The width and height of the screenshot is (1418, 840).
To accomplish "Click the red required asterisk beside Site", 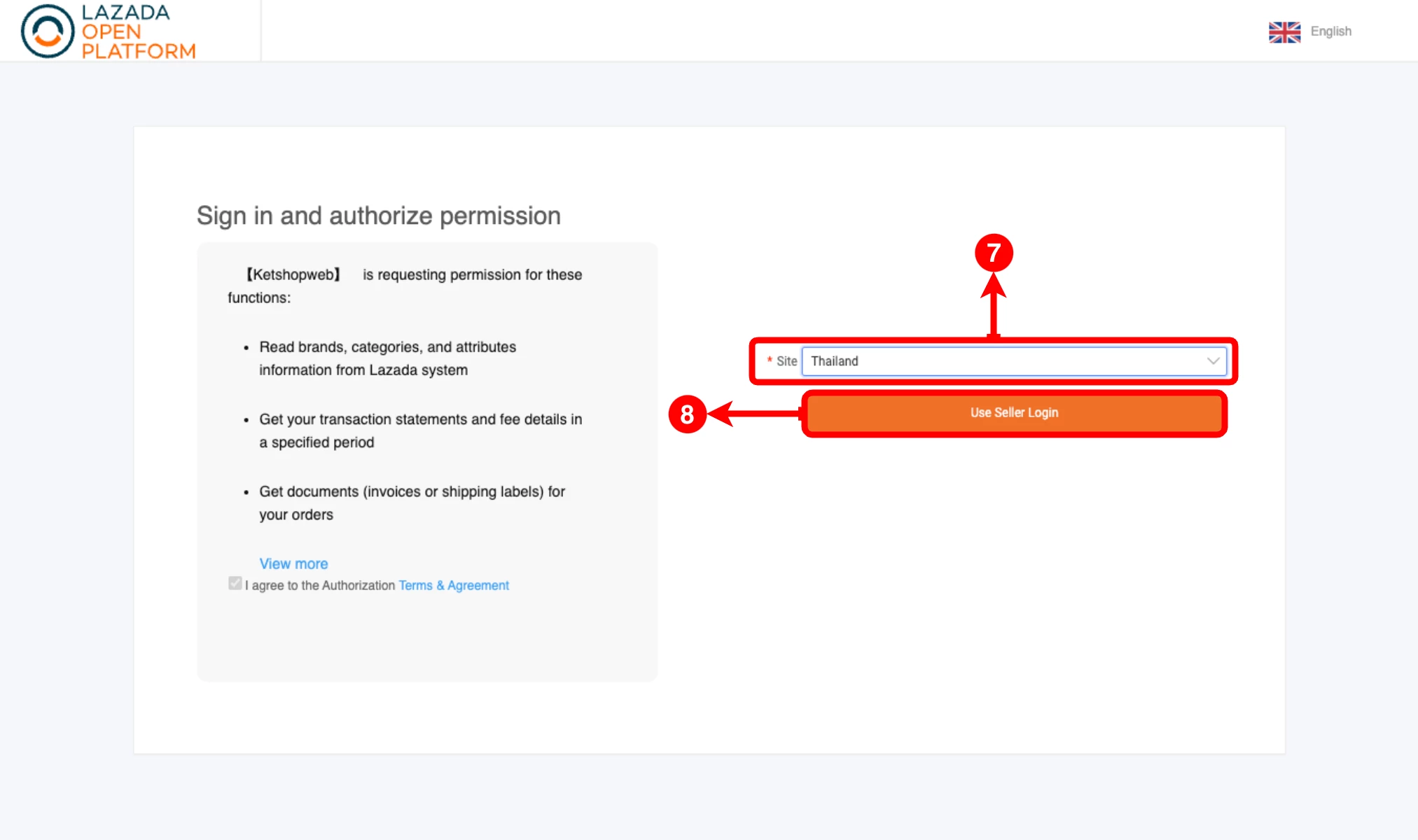I will click(x=770, y=360).
